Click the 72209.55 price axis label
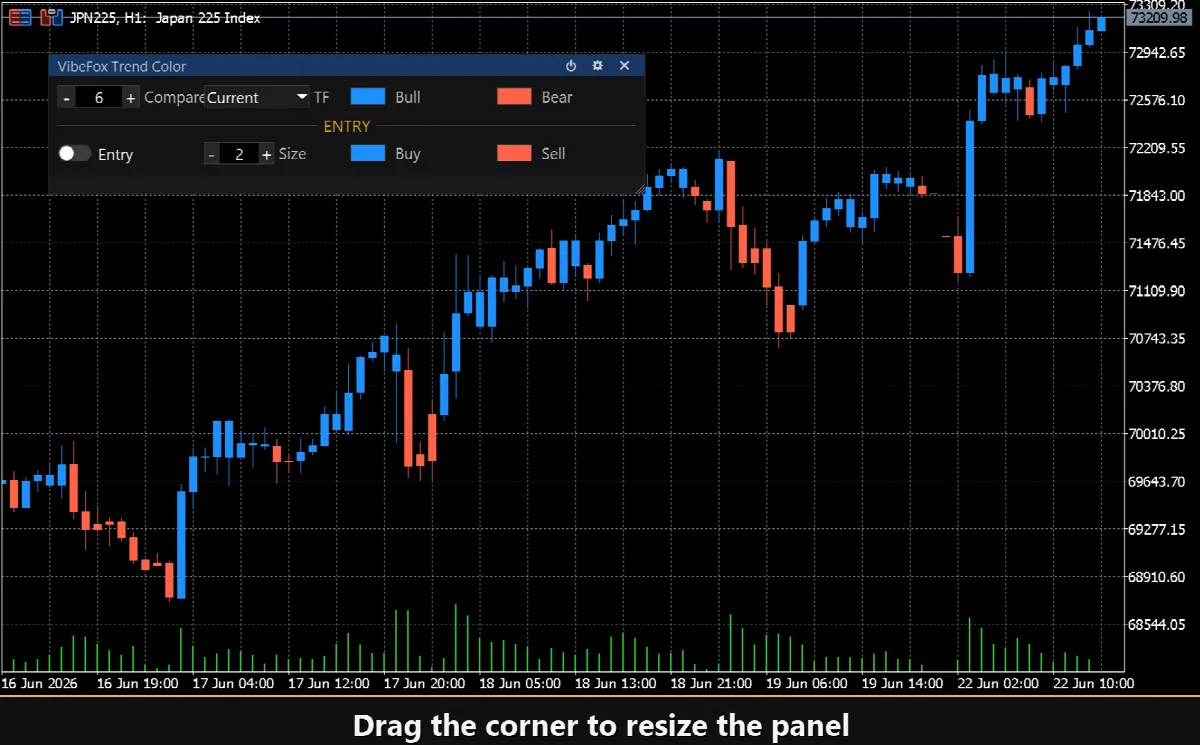This screenshot has width=1200, height=745. pos(1156,148)
